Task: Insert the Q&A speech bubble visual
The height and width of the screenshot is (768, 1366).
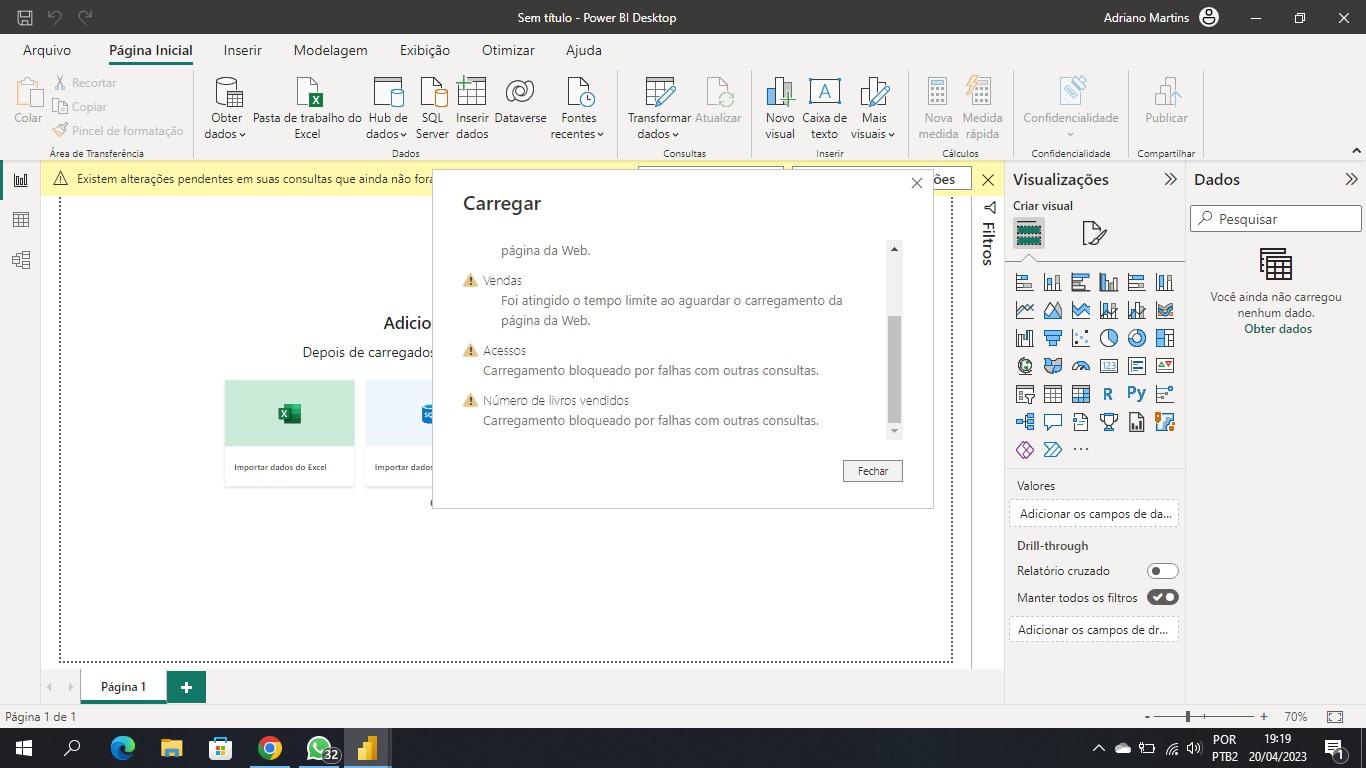Action: (x=1053, y=422)
